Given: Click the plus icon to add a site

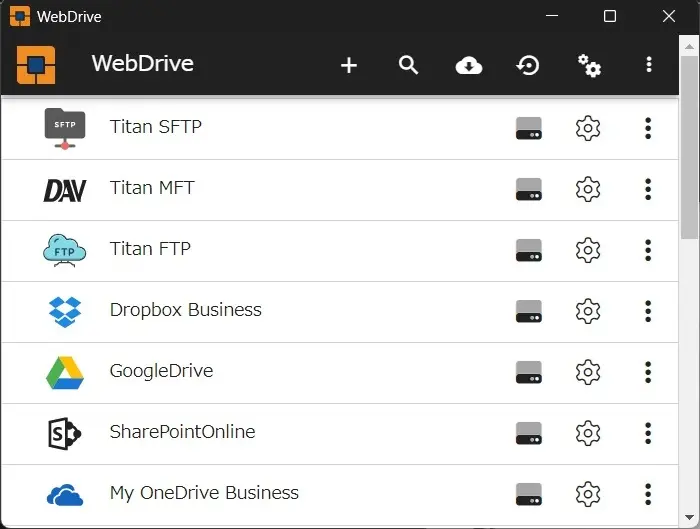Looking at the screenshot, I should (348, 65).
